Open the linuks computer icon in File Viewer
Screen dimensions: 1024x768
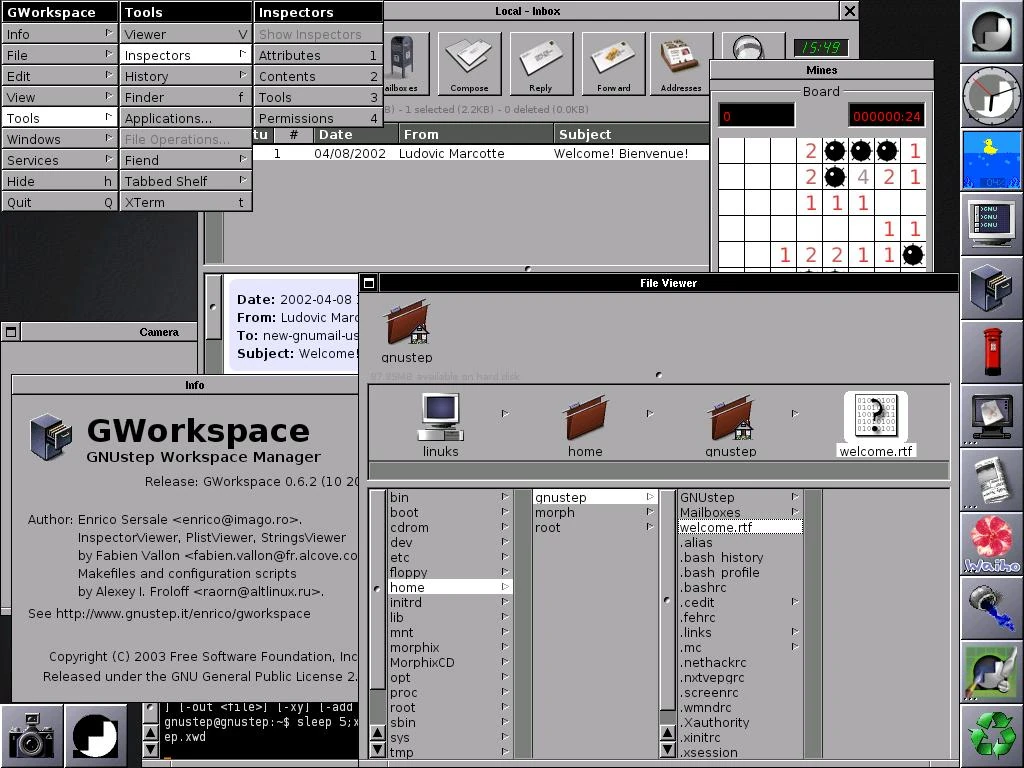pyautogui.click(x=440, y=417)
